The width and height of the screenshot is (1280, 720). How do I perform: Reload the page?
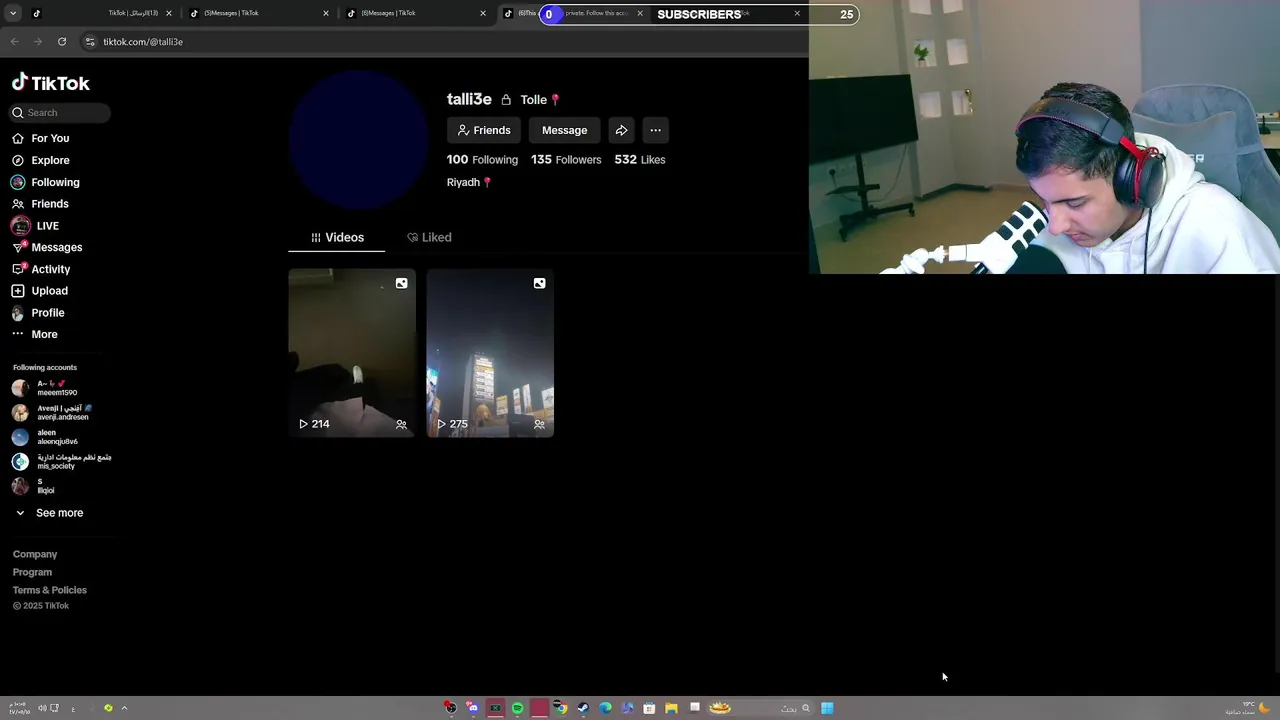click(x=62, y=42)
